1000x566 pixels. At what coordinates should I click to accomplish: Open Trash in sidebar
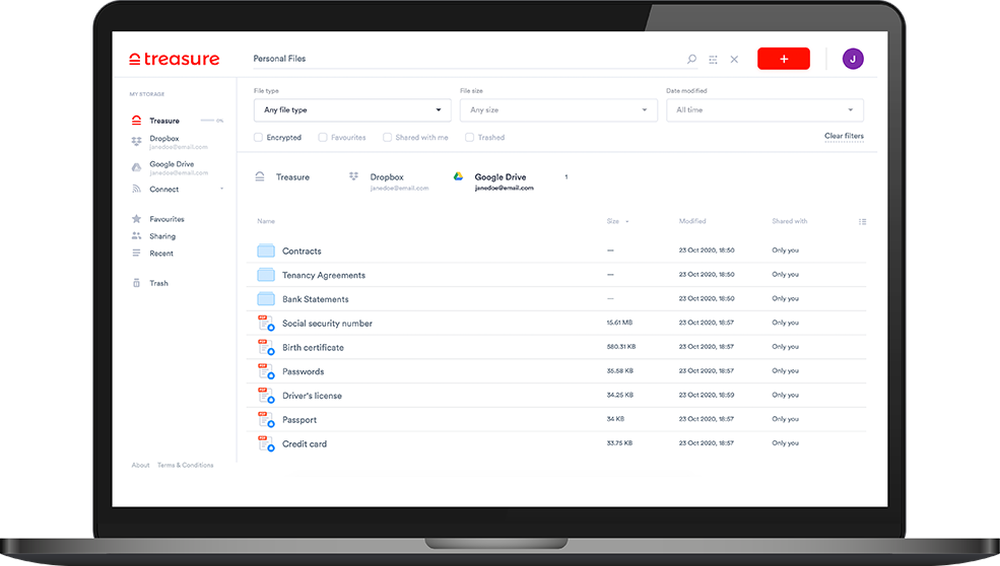click(159, 283)
